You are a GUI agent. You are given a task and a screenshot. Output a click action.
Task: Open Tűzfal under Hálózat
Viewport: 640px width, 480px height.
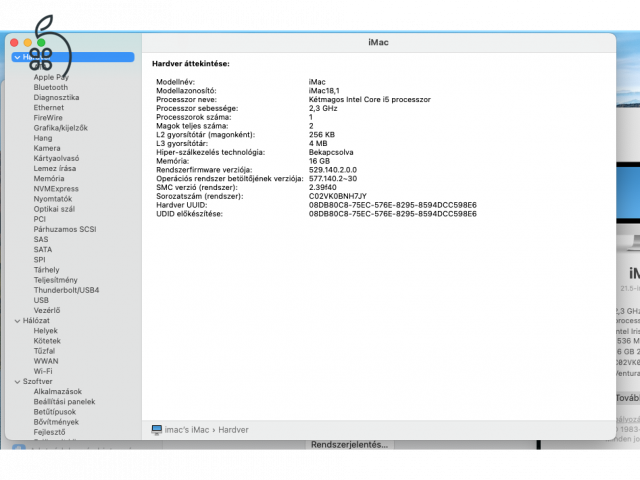pos(44,351)
